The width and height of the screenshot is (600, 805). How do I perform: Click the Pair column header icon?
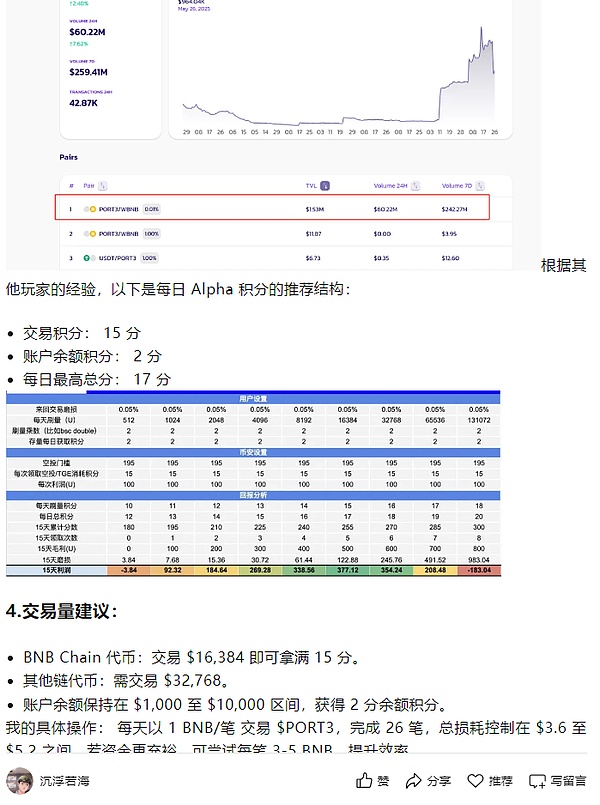pos(101,185)
